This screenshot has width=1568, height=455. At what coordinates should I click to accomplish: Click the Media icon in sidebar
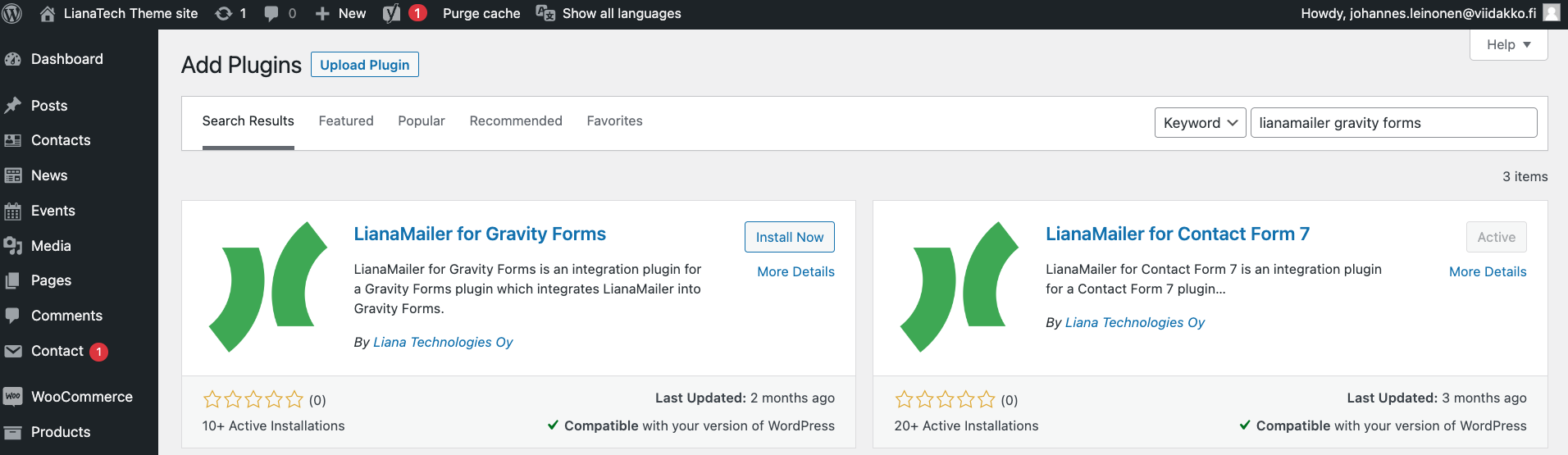click(x=12, y=246)
